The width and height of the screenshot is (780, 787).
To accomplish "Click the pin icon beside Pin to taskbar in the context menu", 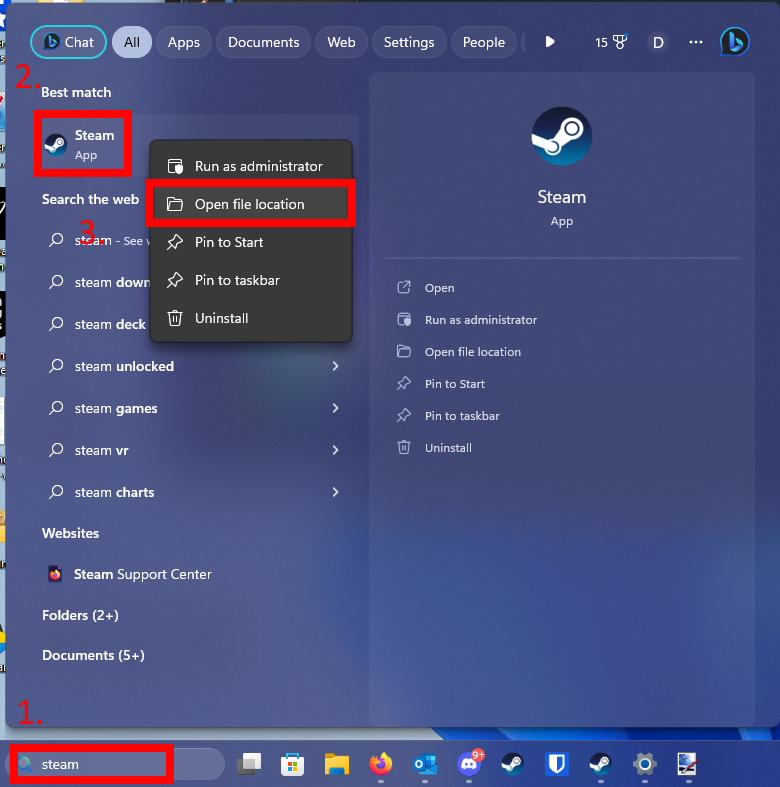I will [x=175, y=280].
